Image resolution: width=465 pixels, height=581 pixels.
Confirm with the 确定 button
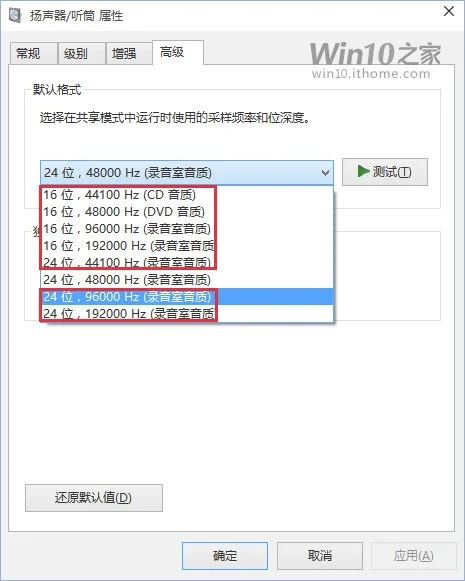pos(225,556)
